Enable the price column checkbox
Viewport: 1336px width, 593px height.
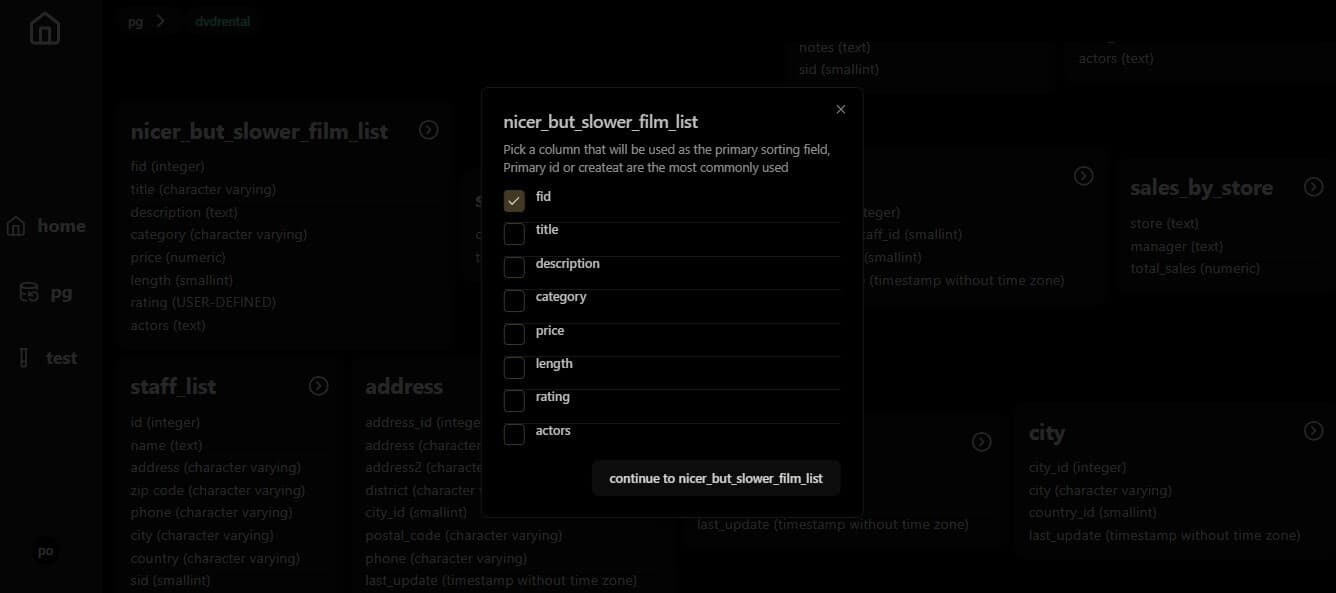pos(514,334)
